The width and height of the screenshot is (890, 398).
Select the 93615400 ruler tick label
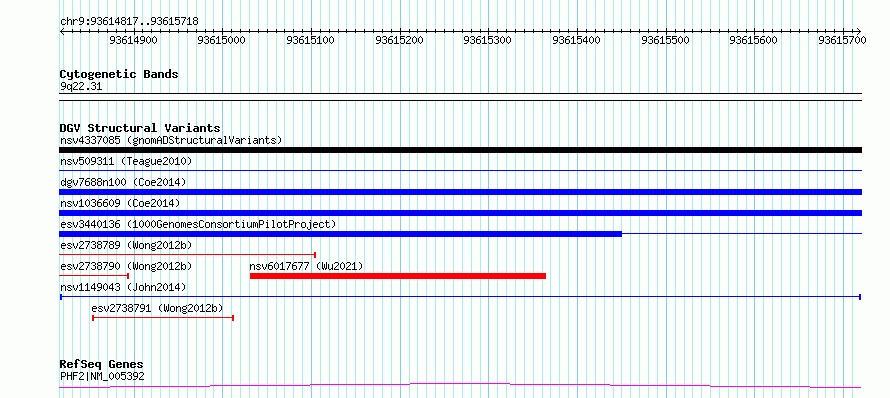[576, 40]
